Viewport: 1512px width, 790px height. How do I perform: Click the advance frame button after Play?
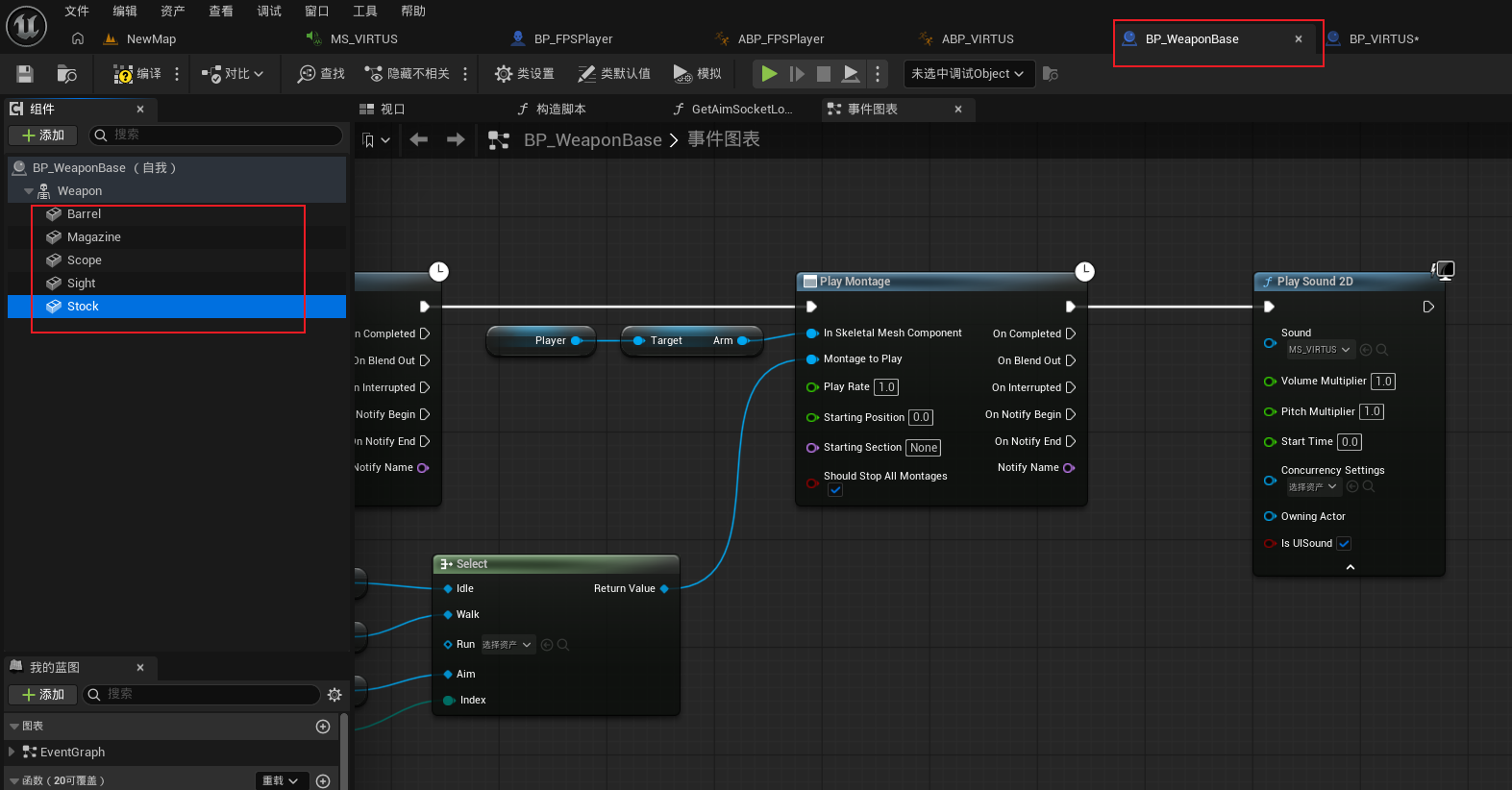(x=797, y=74)
